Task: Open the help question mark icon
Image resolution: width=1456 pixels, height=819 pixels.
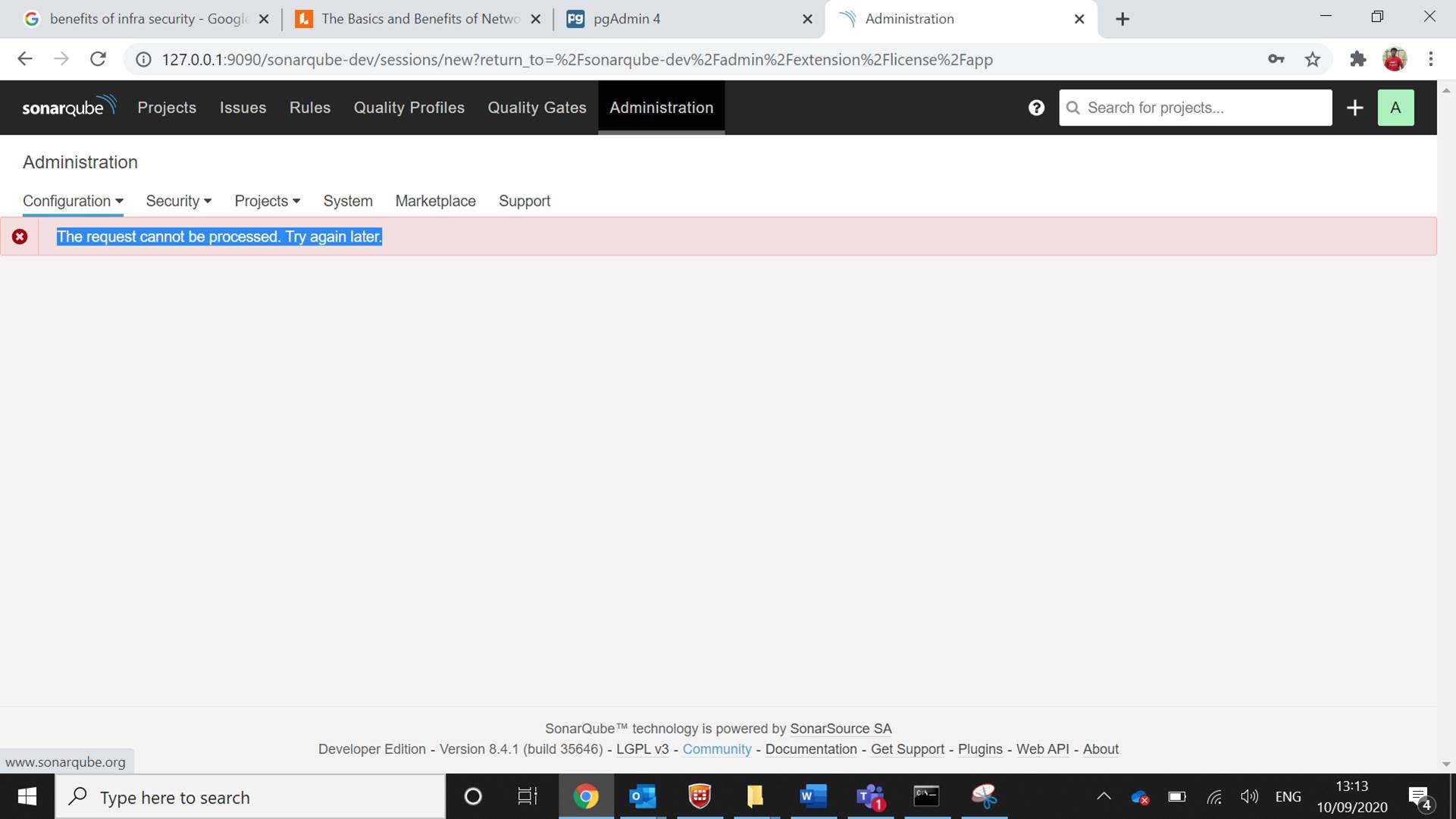Action: pyautogui.click(x=1036, y=108)
